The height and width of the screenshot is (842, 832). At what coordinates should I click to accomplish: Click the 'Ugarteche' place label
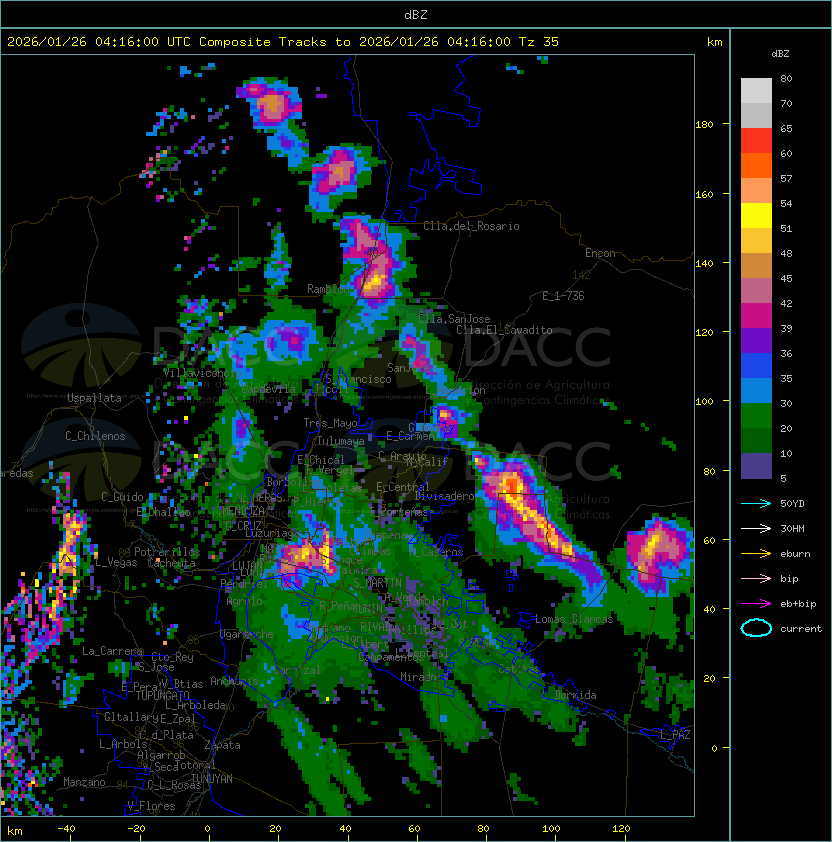point(247,634)
